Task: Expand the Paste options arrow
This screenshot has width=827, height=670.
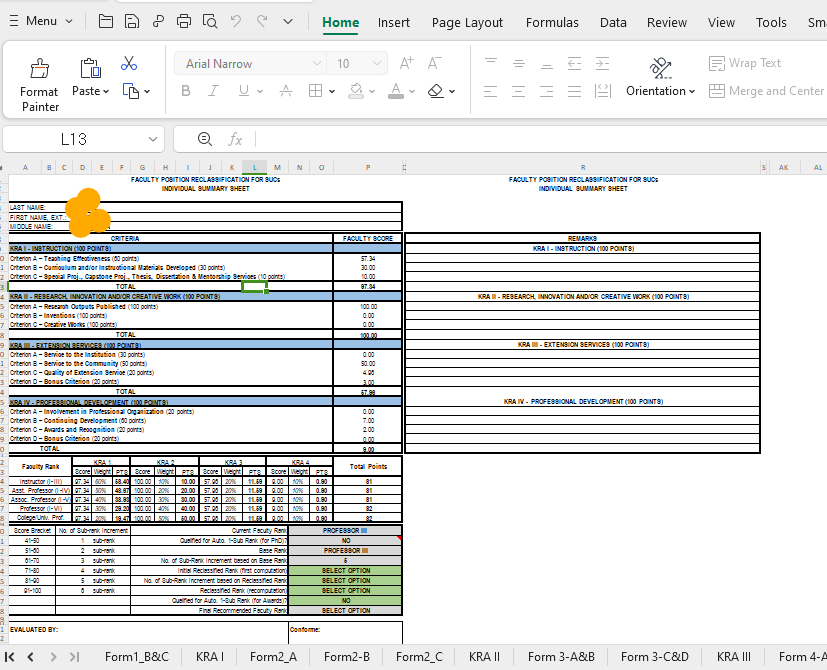Action: tap(106, 91)
